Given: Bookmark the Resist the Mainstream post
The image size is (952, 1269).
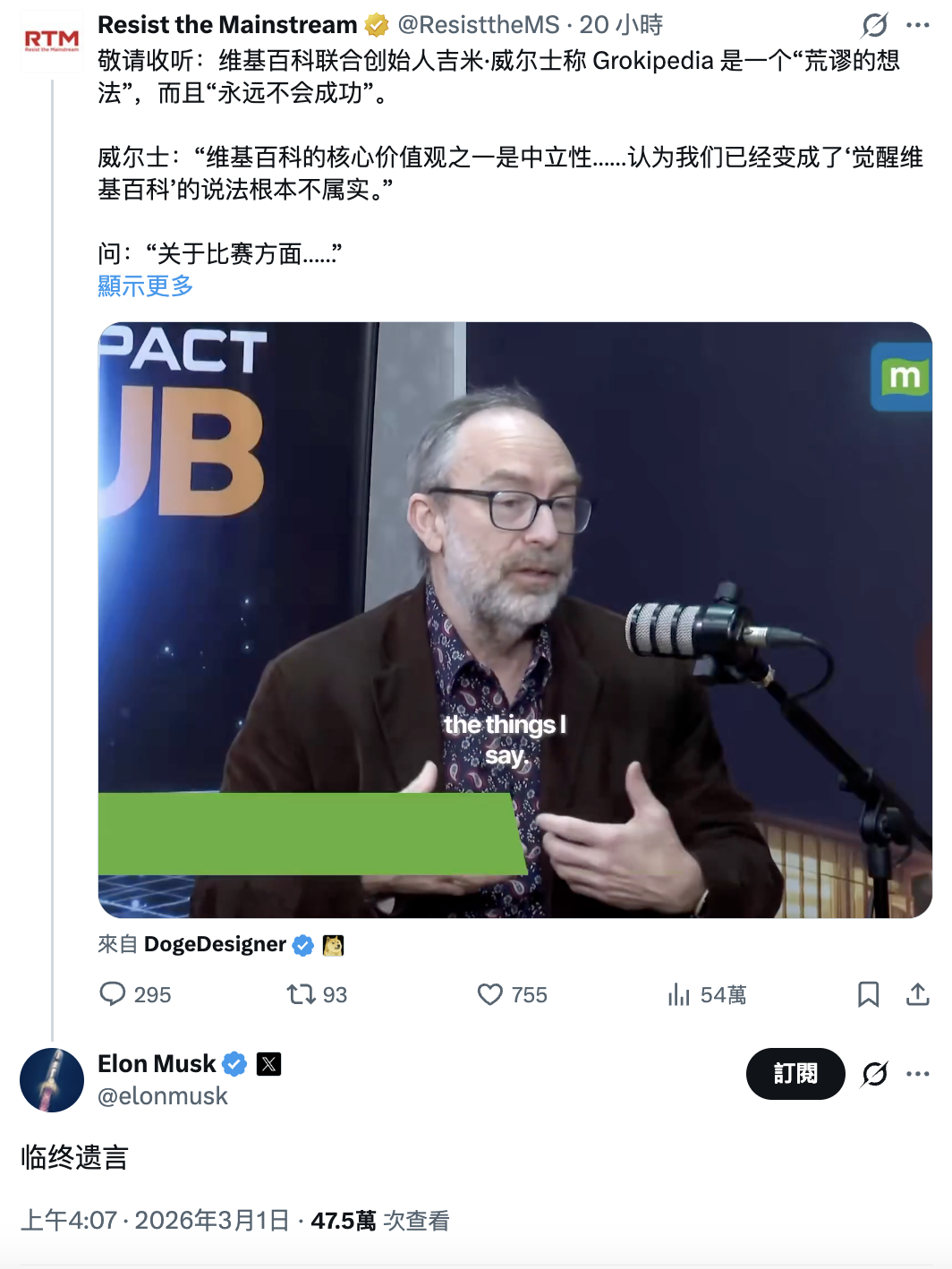Looking at the screenshot, I should [868, 994].
